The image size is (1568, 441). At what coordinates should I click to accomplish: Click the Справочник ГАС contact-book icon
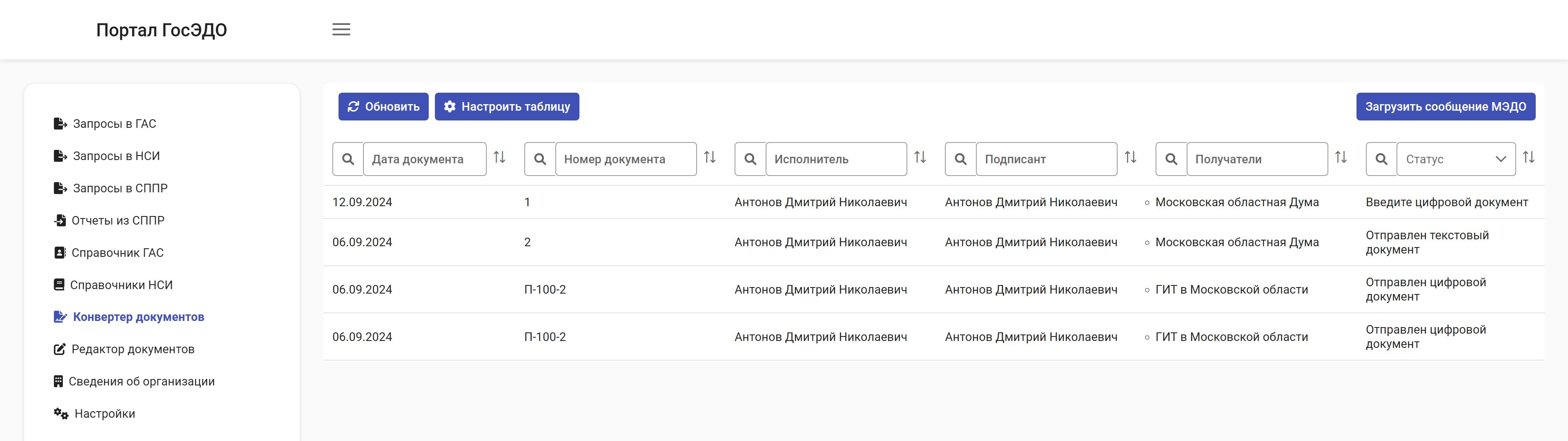tap(60, 253)
